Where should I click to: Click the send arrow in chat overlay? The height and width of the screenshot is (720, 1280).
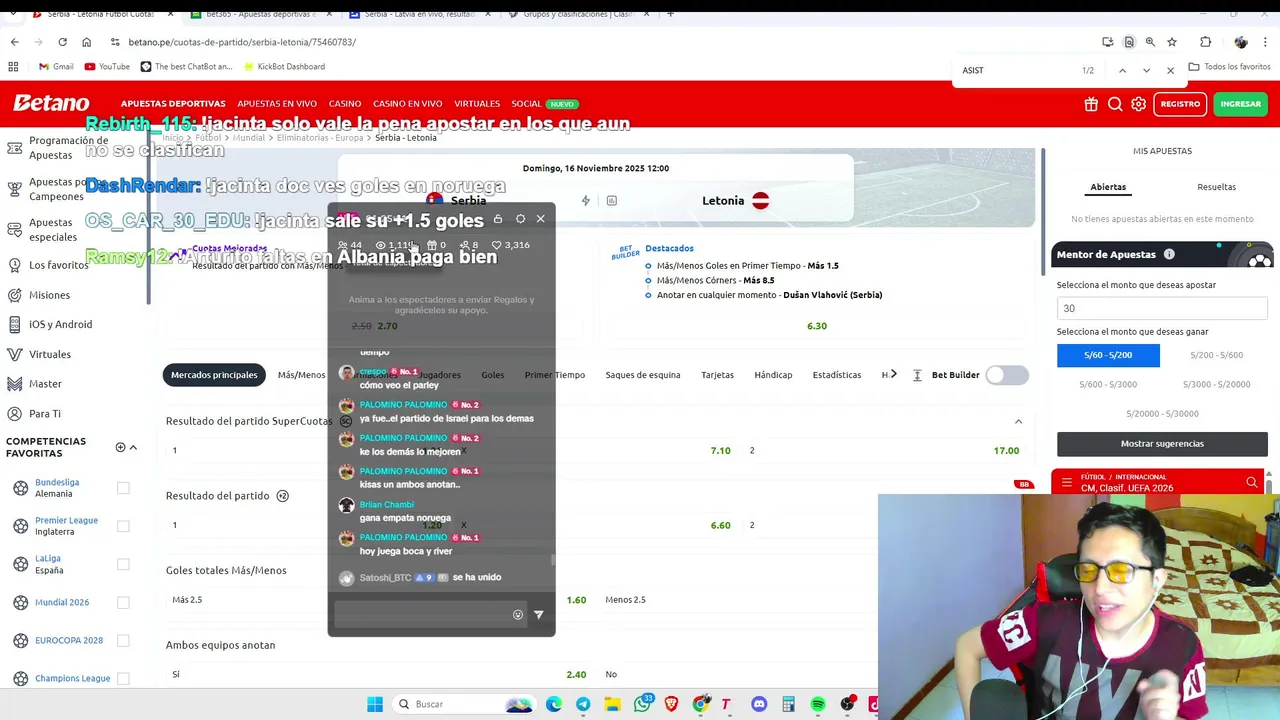point(539,615)
